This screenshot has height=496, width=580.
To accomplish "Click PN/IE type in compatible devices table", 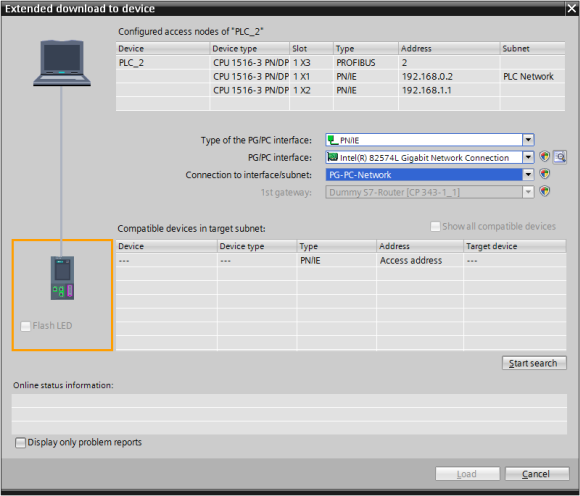I will tap(336, 260).
